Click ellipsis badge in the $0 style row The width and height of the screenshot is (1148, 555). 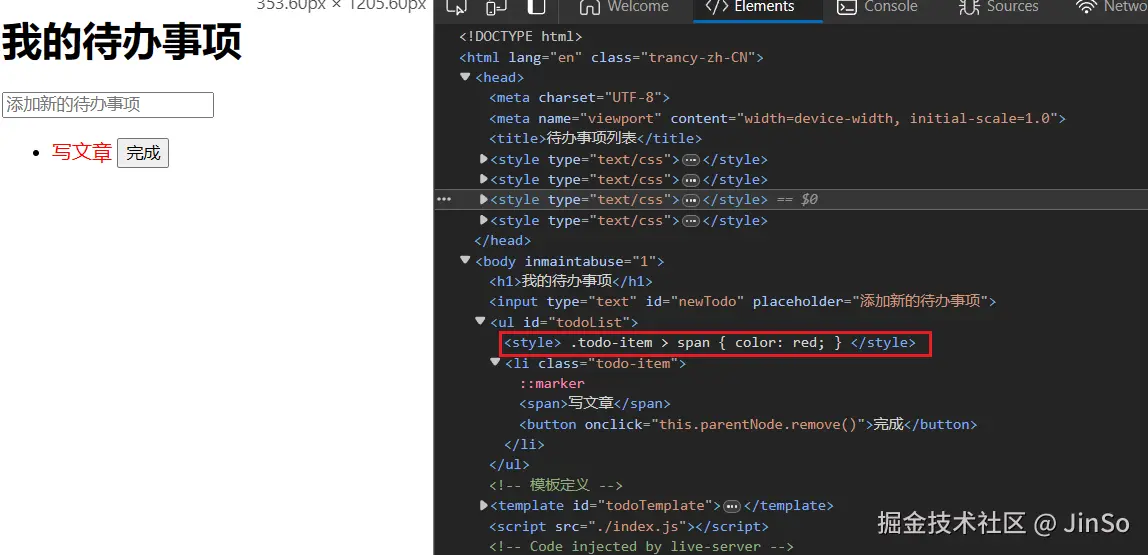[x=690, y=200]
